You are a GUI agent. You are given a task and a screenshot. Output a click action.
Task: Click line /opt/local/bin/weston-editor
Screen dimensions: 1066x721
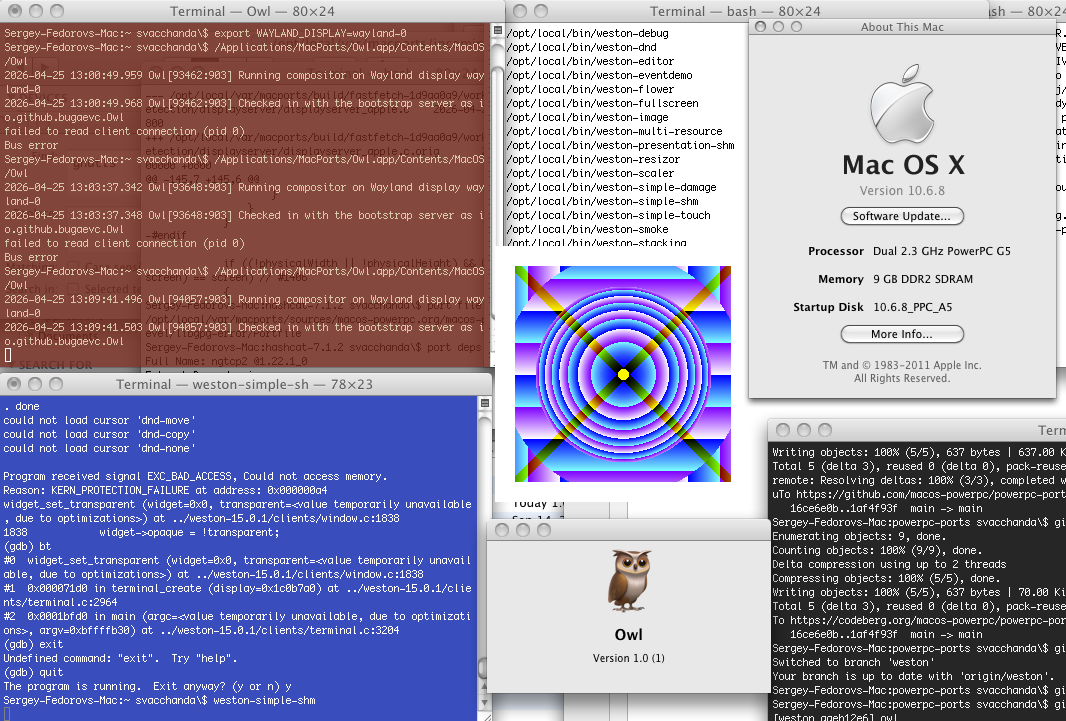pyautogui.click(x=590, y=61)
